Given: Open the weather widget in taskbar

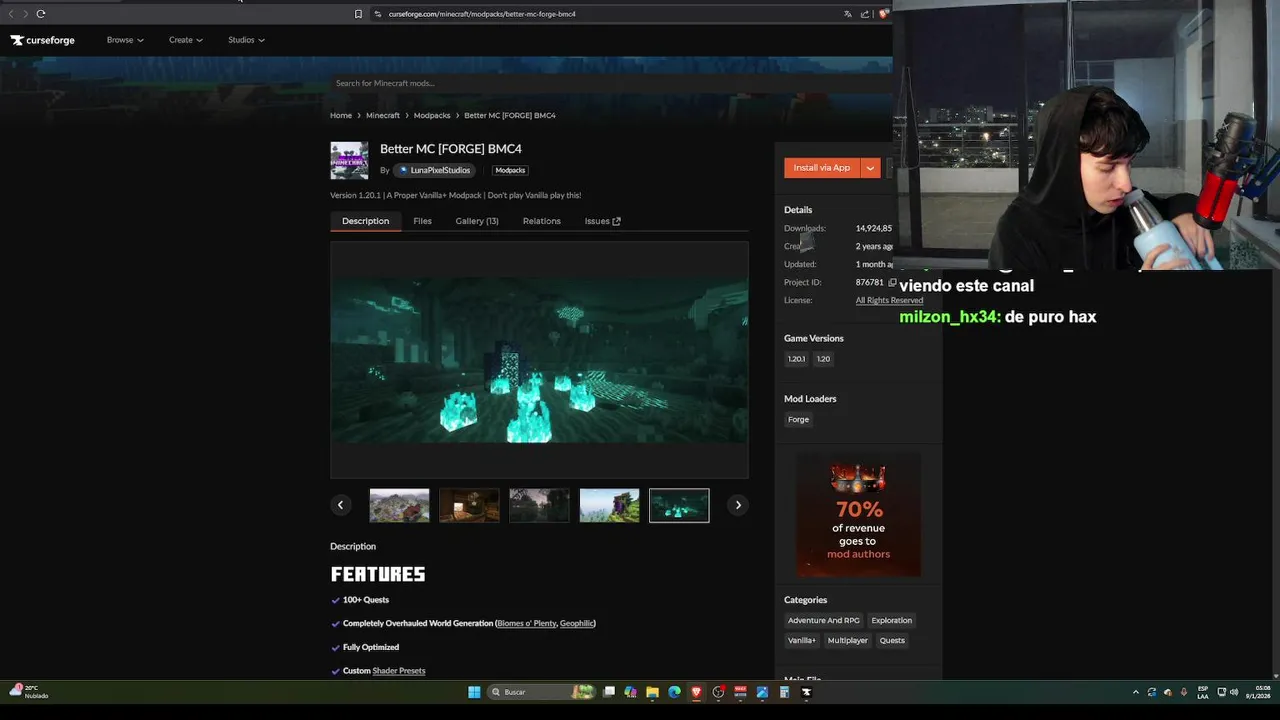Looking at the screenshot, I should [x=28, y=692].
